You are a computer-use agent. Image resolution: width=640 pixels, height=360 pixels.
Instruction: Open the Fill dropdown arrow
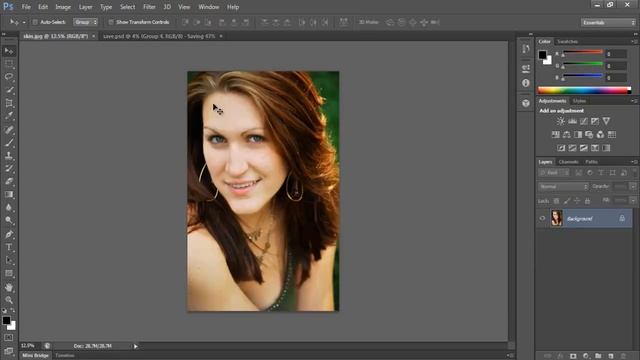[633, 200]
